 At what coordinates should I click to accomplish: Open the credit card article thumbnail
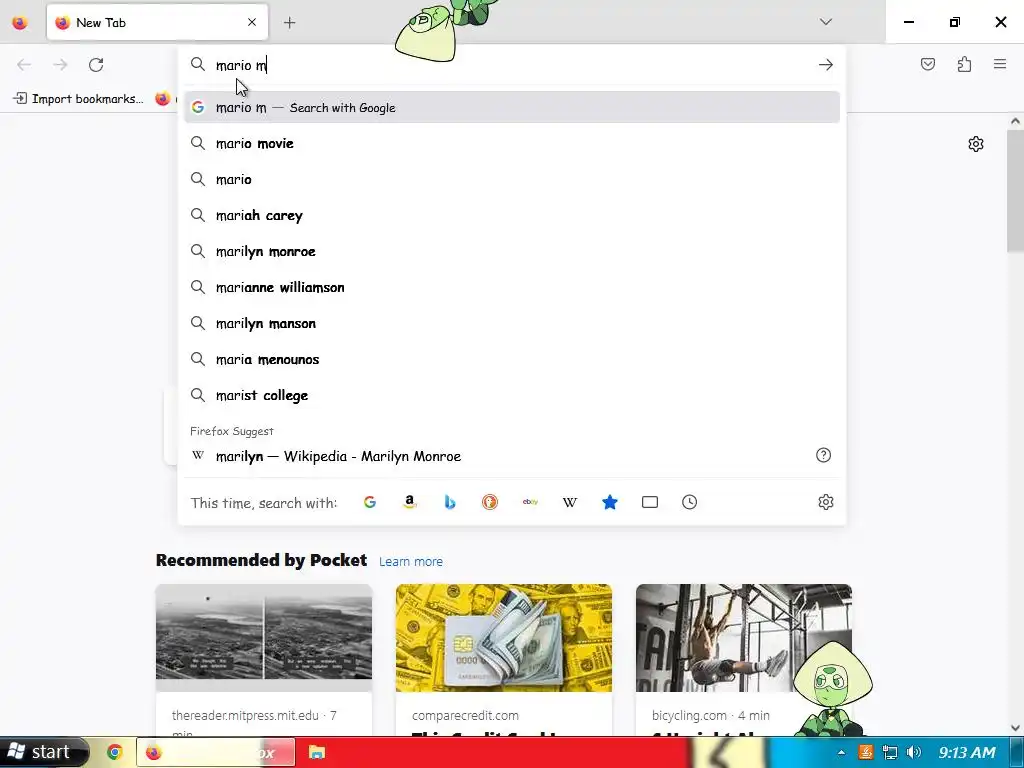click(x=504, y=638)
